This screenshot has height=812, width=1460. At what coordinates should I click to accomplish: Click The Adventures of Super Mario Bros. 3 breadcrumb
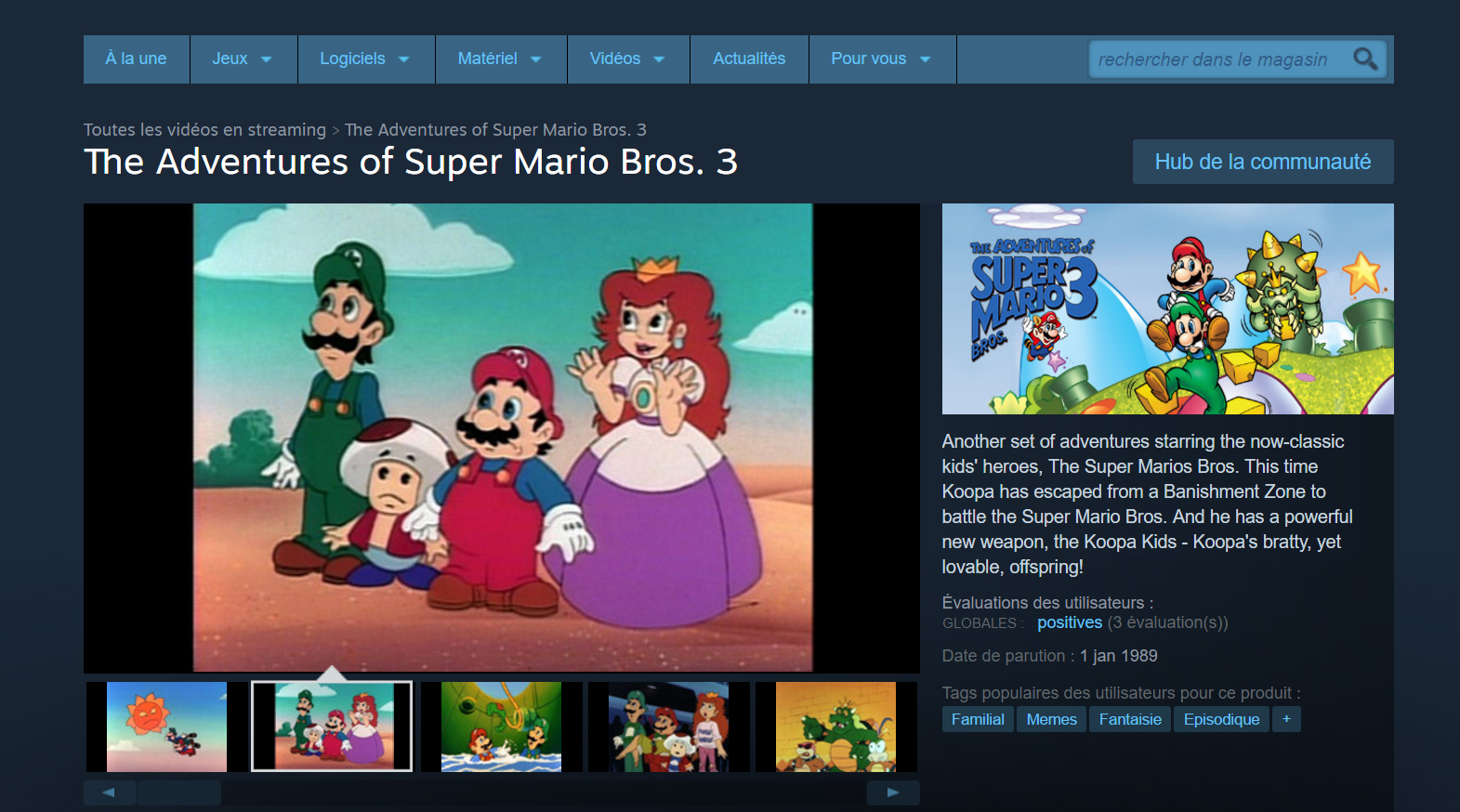click(x=495, y=130)
